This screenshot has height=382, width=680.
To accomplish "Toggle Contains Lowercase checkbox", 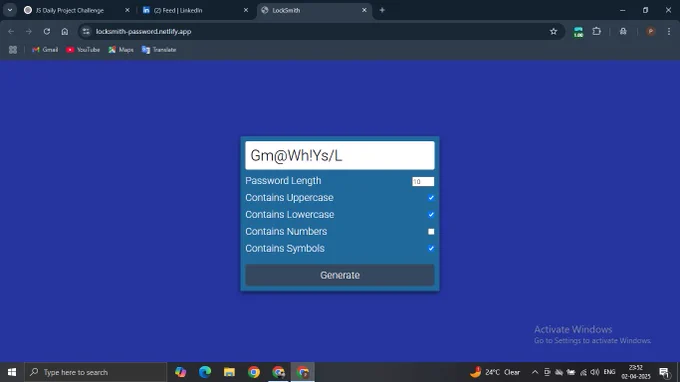I will [431, 215].
